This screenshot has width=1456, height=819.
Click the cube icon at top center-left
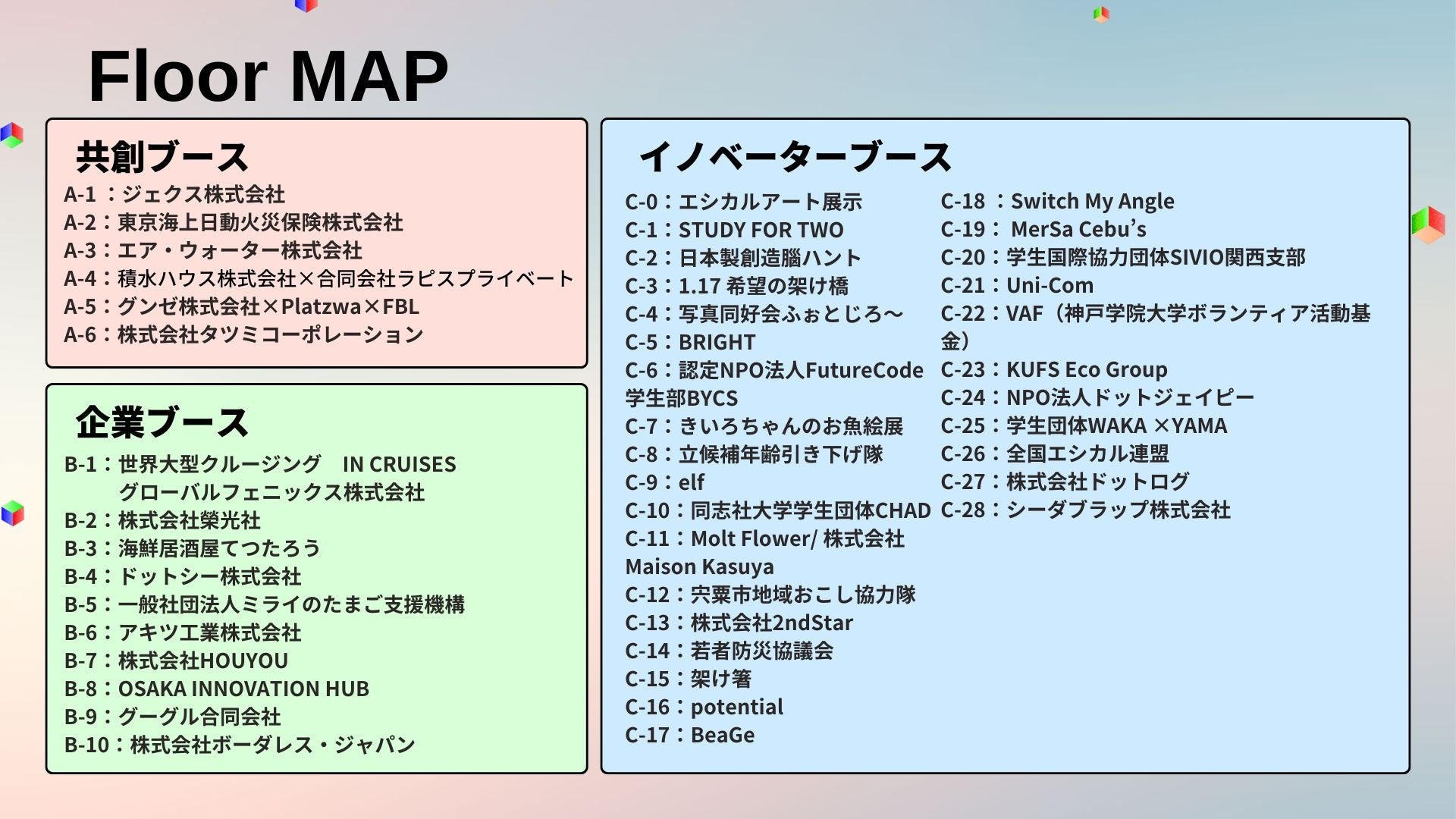(306, 5)
